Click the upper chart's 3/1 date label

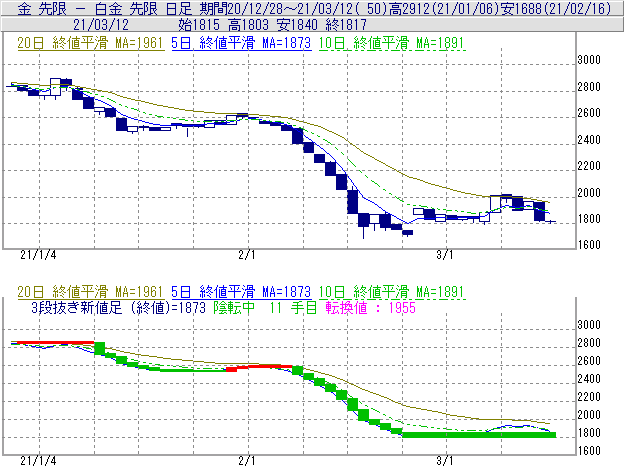point(445,255)
